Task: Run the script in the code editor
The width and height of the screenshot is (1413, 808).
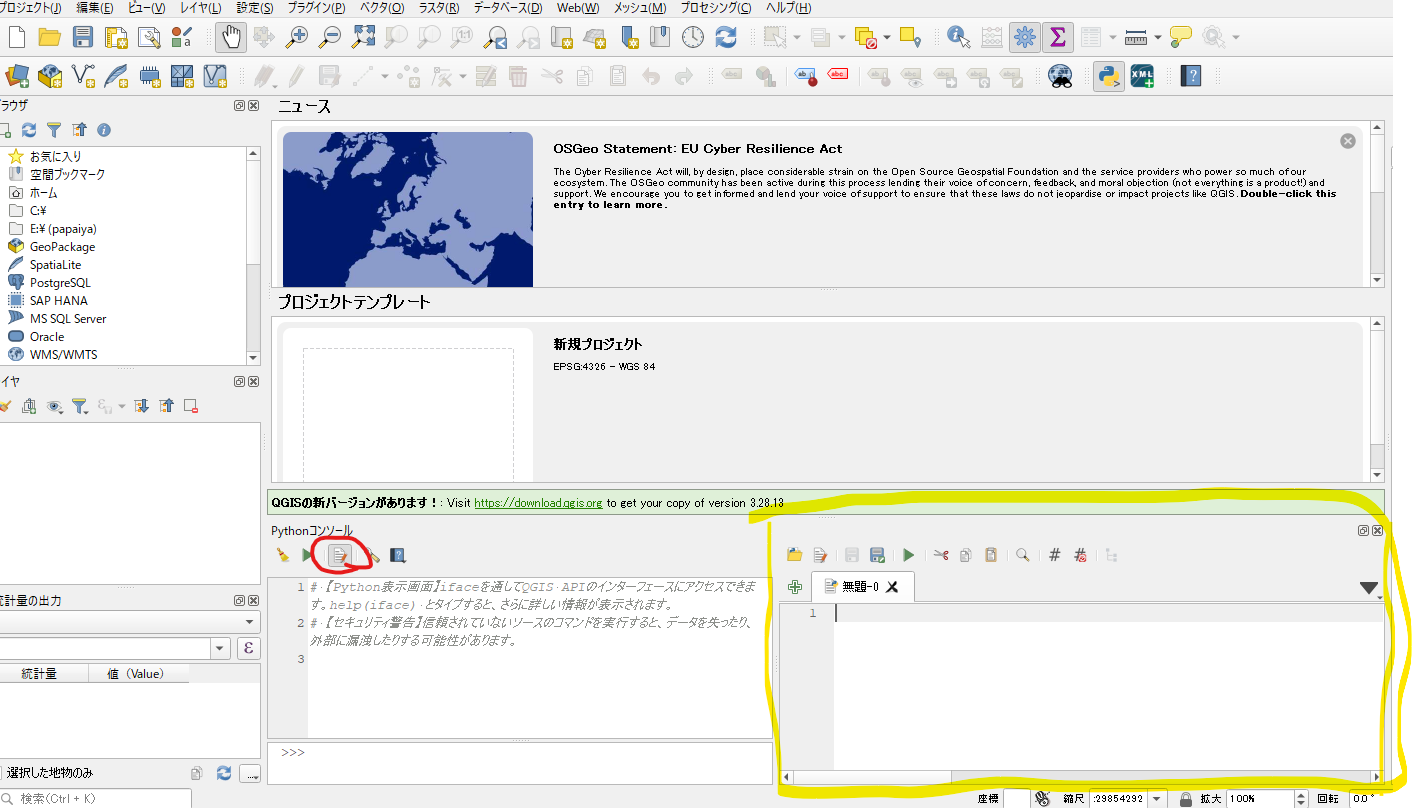Action: pos(908,554)
